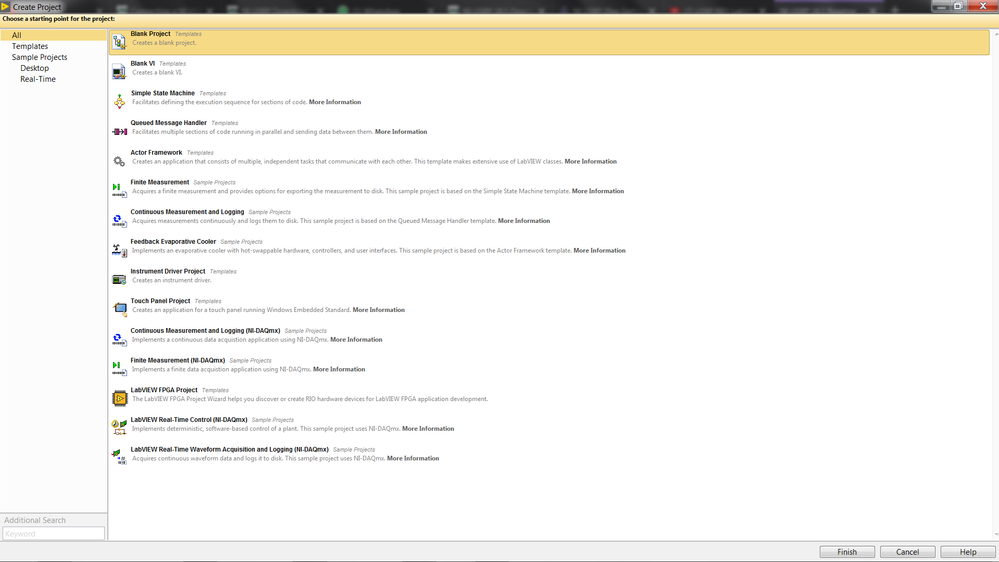
Task: Select the LabVIEW FPGA Project title
Action: pyautogui.click(x=164, y=390)
